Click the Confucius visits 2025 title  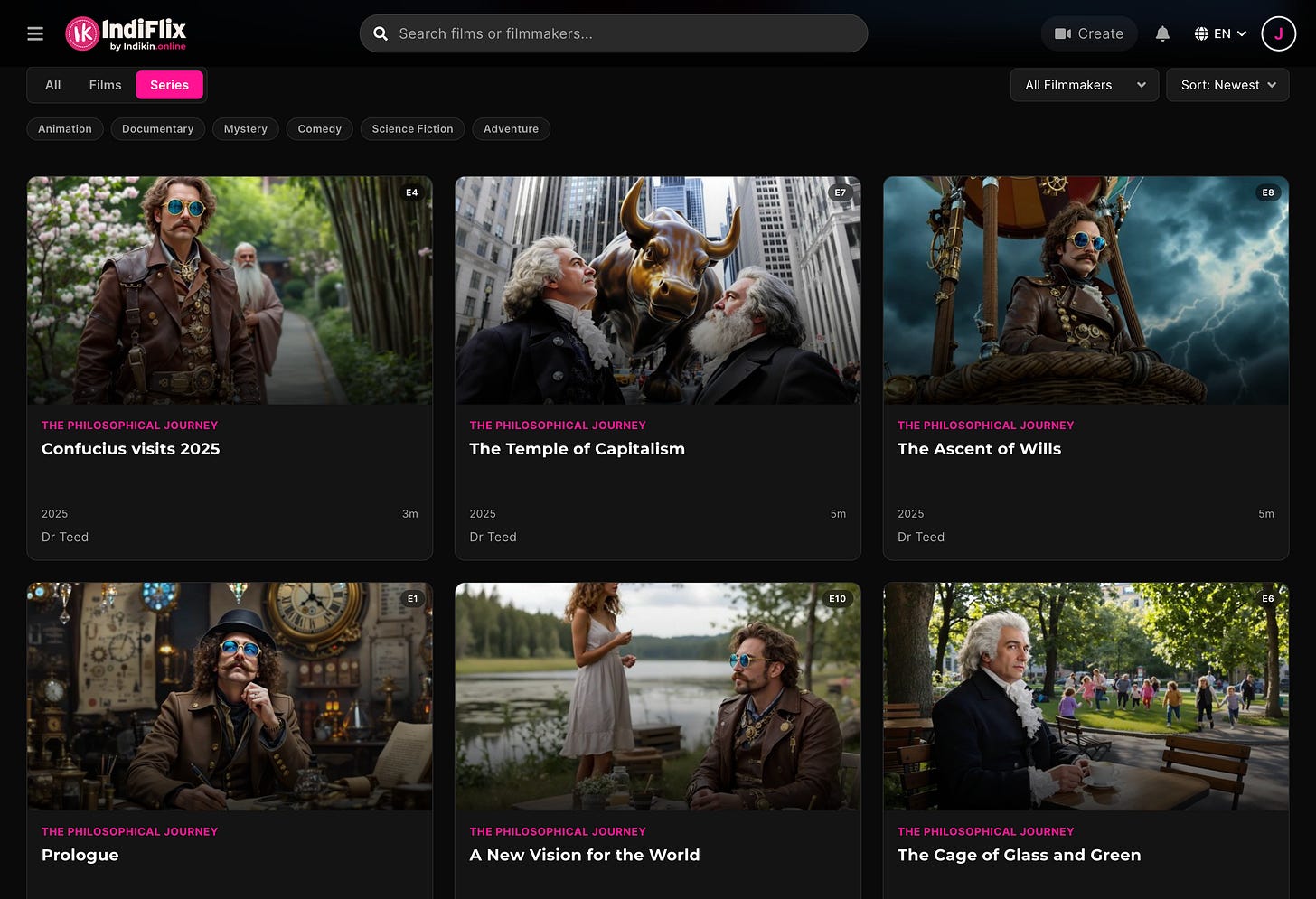131,449
